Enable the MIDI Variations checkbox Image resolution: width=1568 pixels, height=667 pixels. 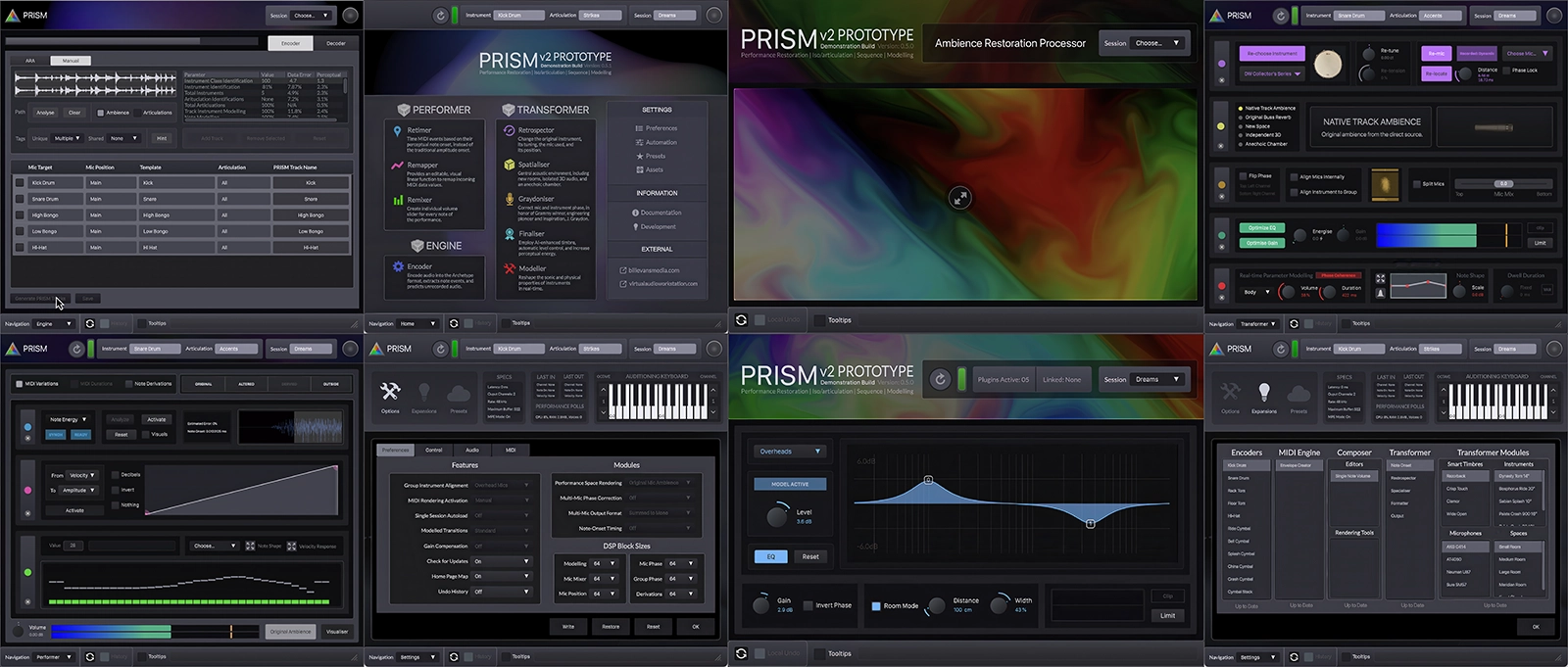click(x=20, y=384)
